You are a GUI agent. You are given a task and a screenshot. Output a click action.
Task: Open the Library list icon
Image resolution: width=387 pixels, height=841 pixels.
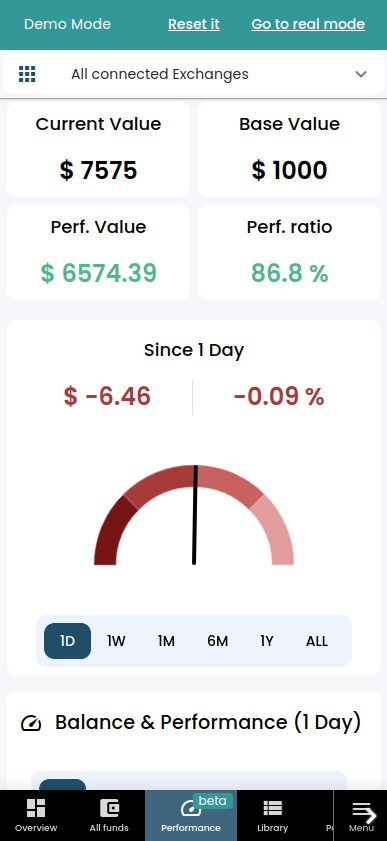[x=272, y=808]
